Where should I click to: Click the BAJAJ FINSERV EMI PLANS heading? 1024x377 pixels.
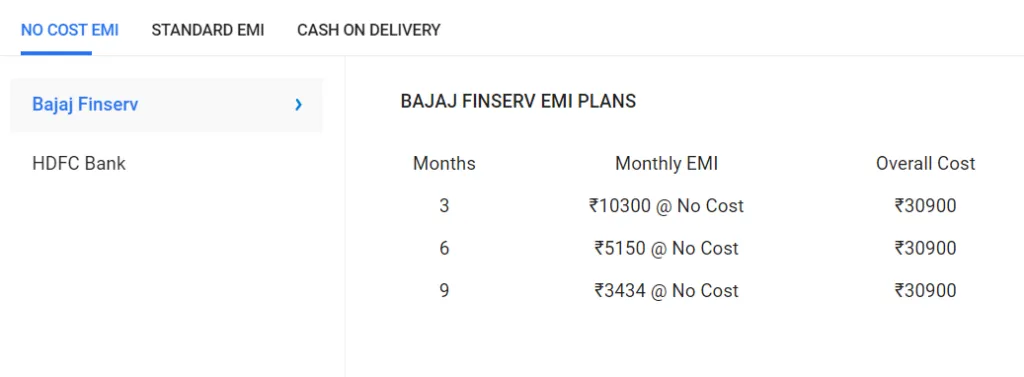click(518, 101)
